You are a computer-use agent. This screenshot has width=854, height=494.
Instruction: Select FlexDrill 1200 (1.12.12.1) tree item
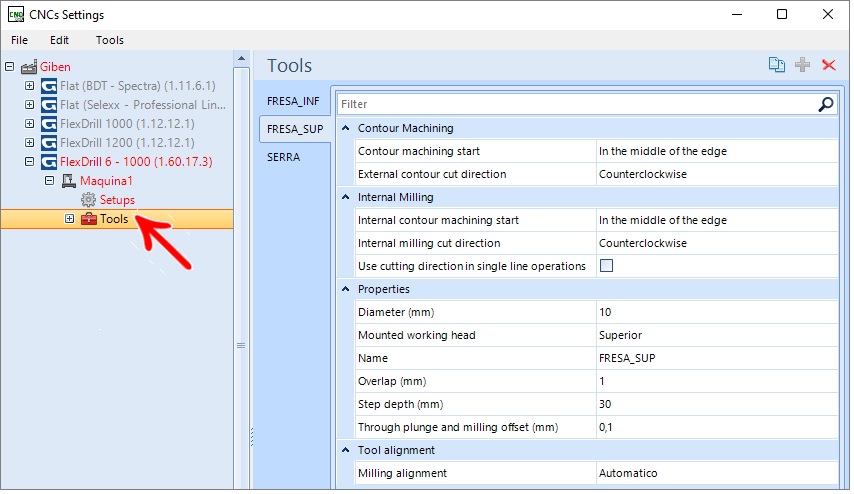[128, 143]
